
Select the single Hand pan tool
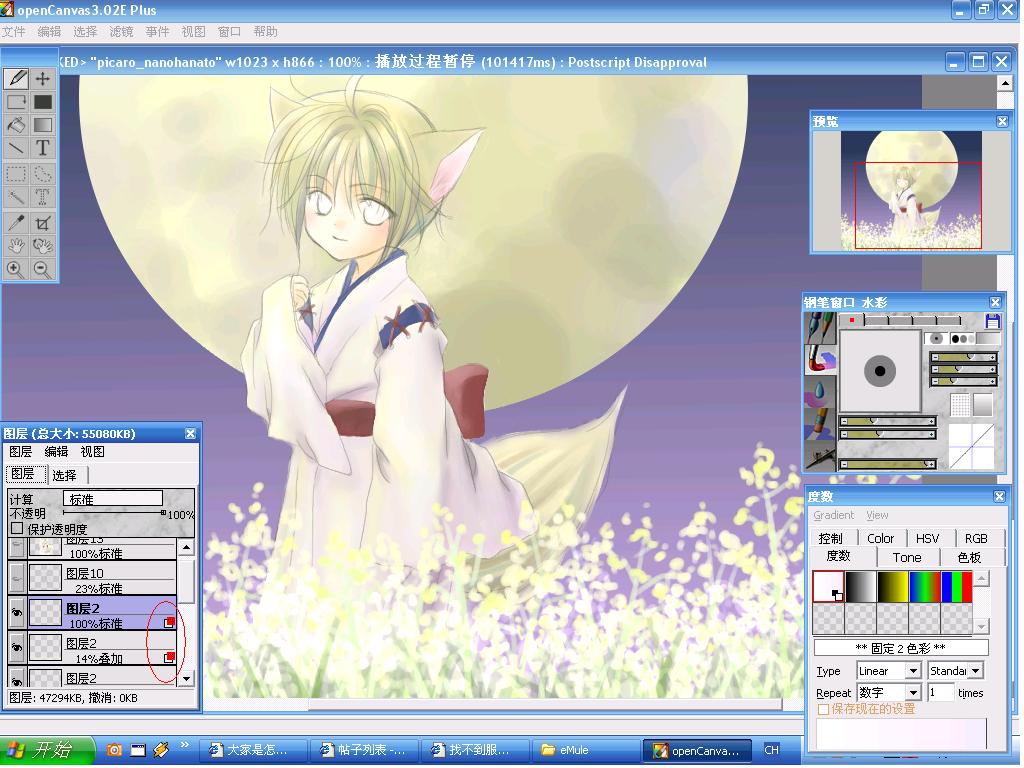pos(16,246)
